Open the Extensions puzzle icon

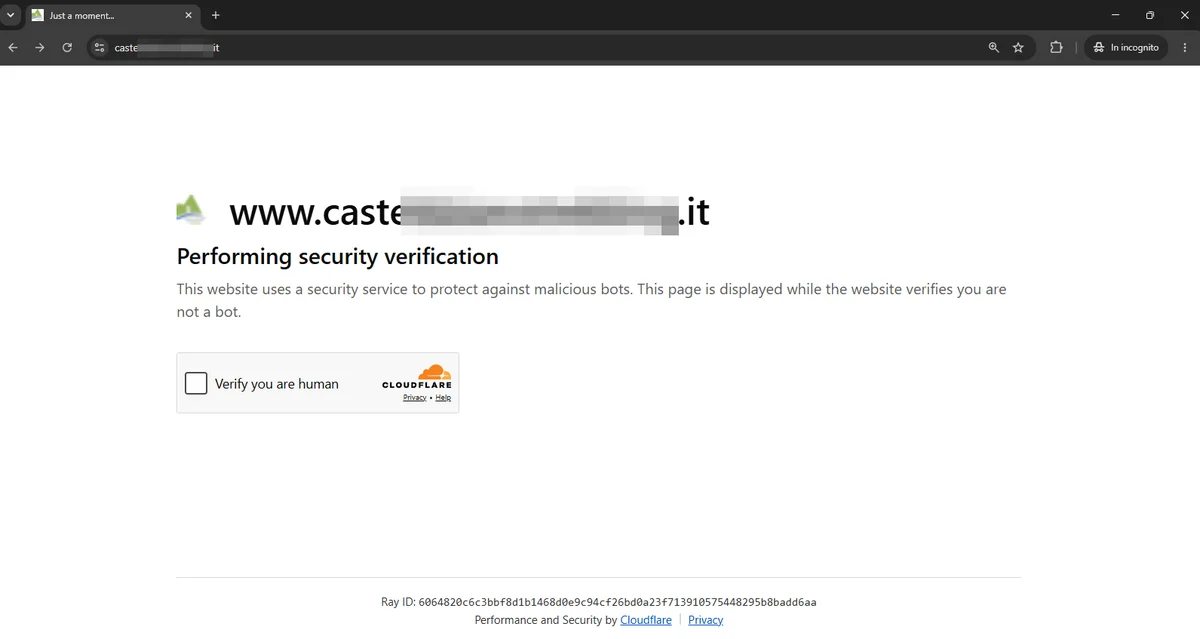(1056, 47)
